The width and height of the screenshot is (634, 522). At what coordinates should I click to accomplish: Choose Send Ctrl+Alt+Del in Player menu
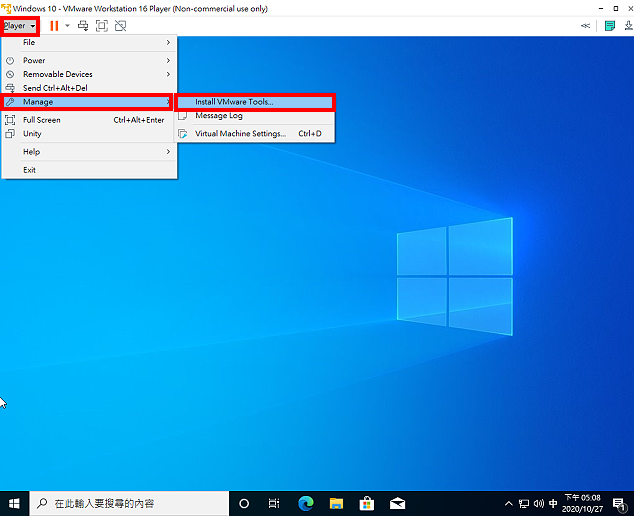click(89, 88)
